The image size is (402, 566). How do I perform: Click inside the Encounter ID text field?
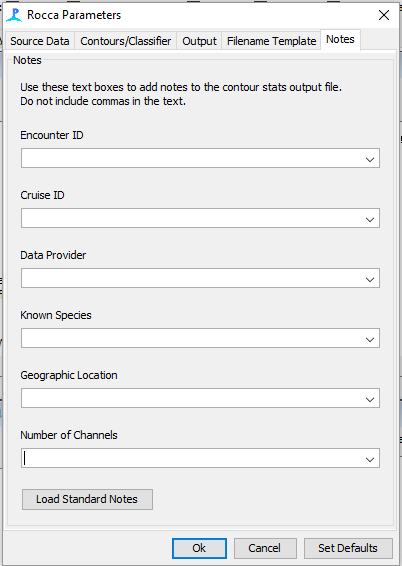pyautogui.click(x=191, y=158)
